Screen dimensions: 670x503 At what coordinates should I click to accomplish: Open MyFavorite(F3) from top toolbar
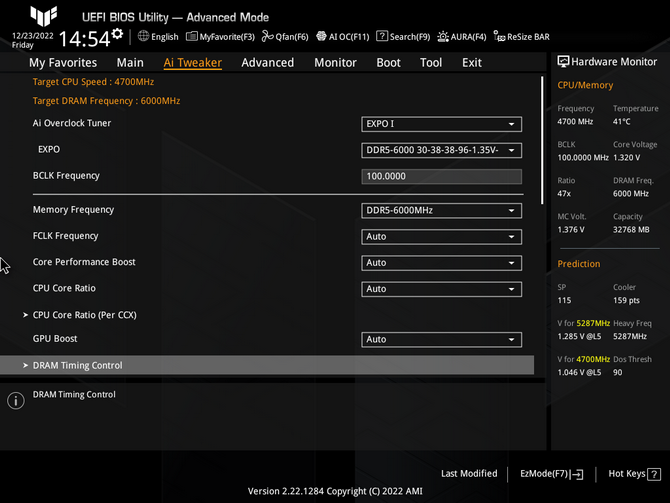pyautogui.click(x=220, y=37)
